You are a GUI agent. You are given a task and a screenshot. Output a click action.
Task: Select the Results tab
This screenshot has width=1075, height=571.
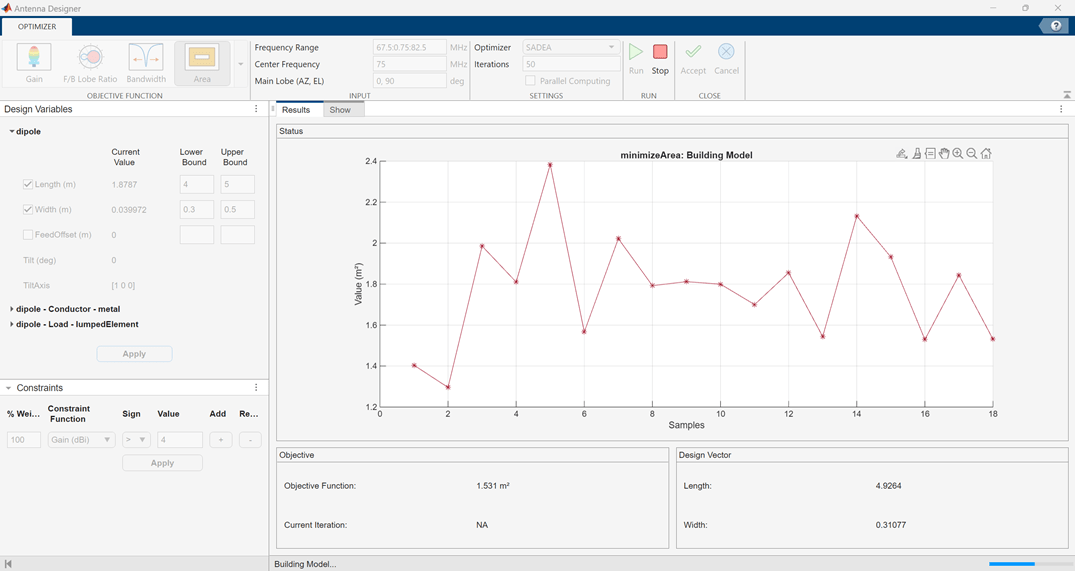tap(295, 110)
